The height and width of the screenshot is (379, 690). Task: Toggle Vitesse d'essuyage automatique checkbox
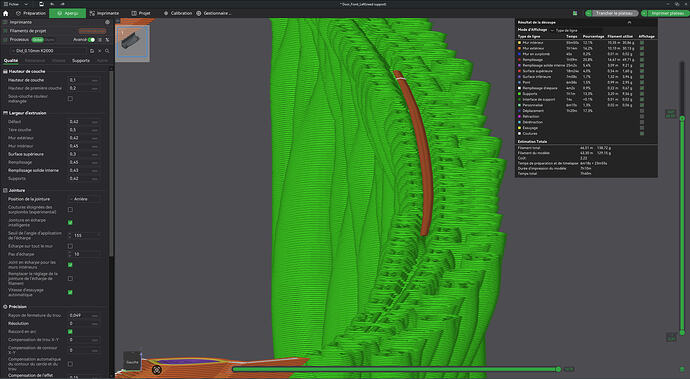(70, 292)
